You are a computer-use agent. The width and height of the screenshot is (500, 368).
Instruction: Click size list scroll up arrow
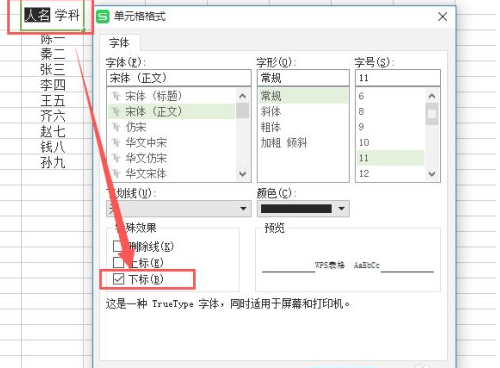click(x=432, y=96)
